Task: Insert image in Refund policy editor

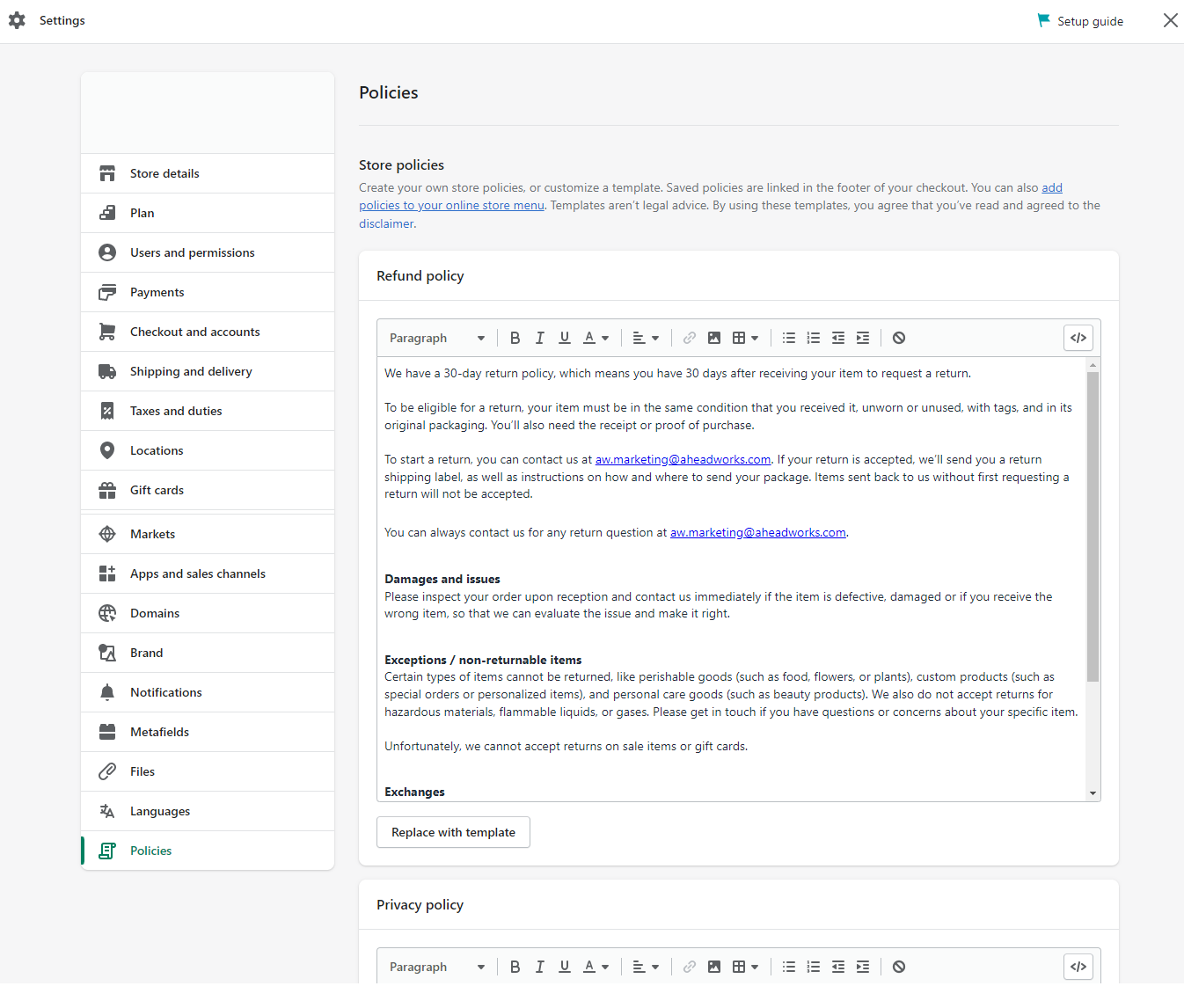Action: click(x=714, y=338)
